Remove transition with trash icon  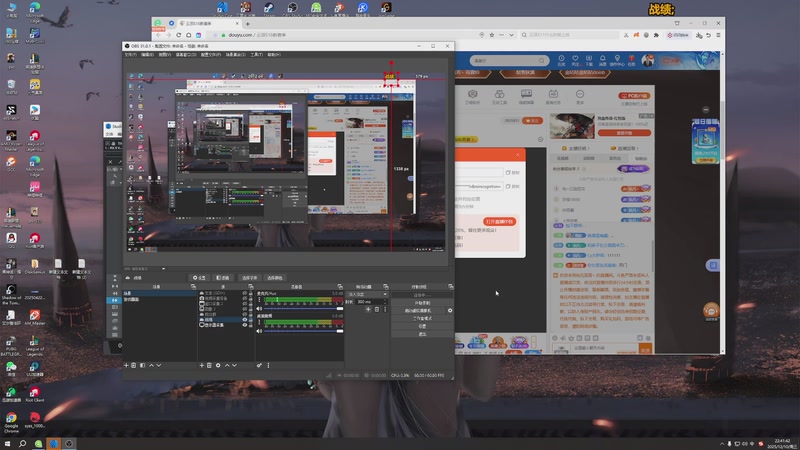click(377, 309)
